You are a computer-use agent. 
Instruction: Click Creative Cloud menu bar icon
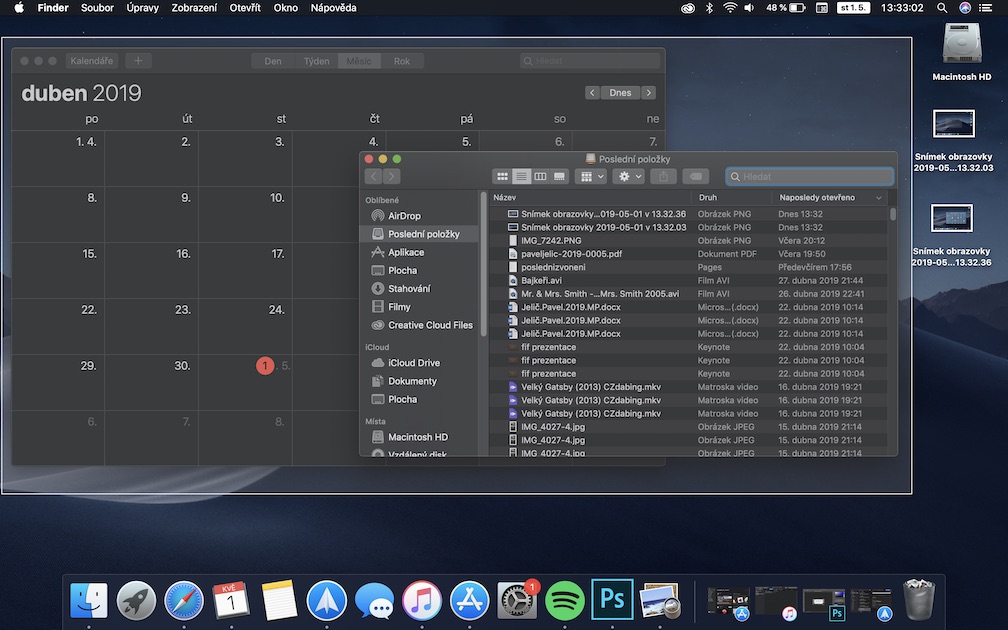(688, 8)
